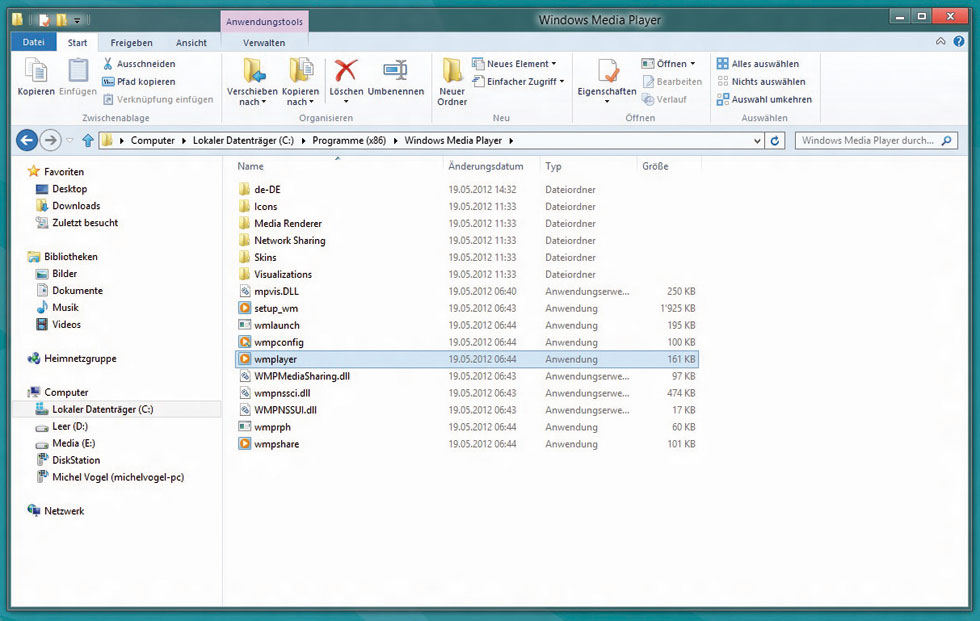The width and height of the screenshot is (980, 621).
Task: Expand breadcrumb arrow after Computer
Action: [x=184, y=141]
